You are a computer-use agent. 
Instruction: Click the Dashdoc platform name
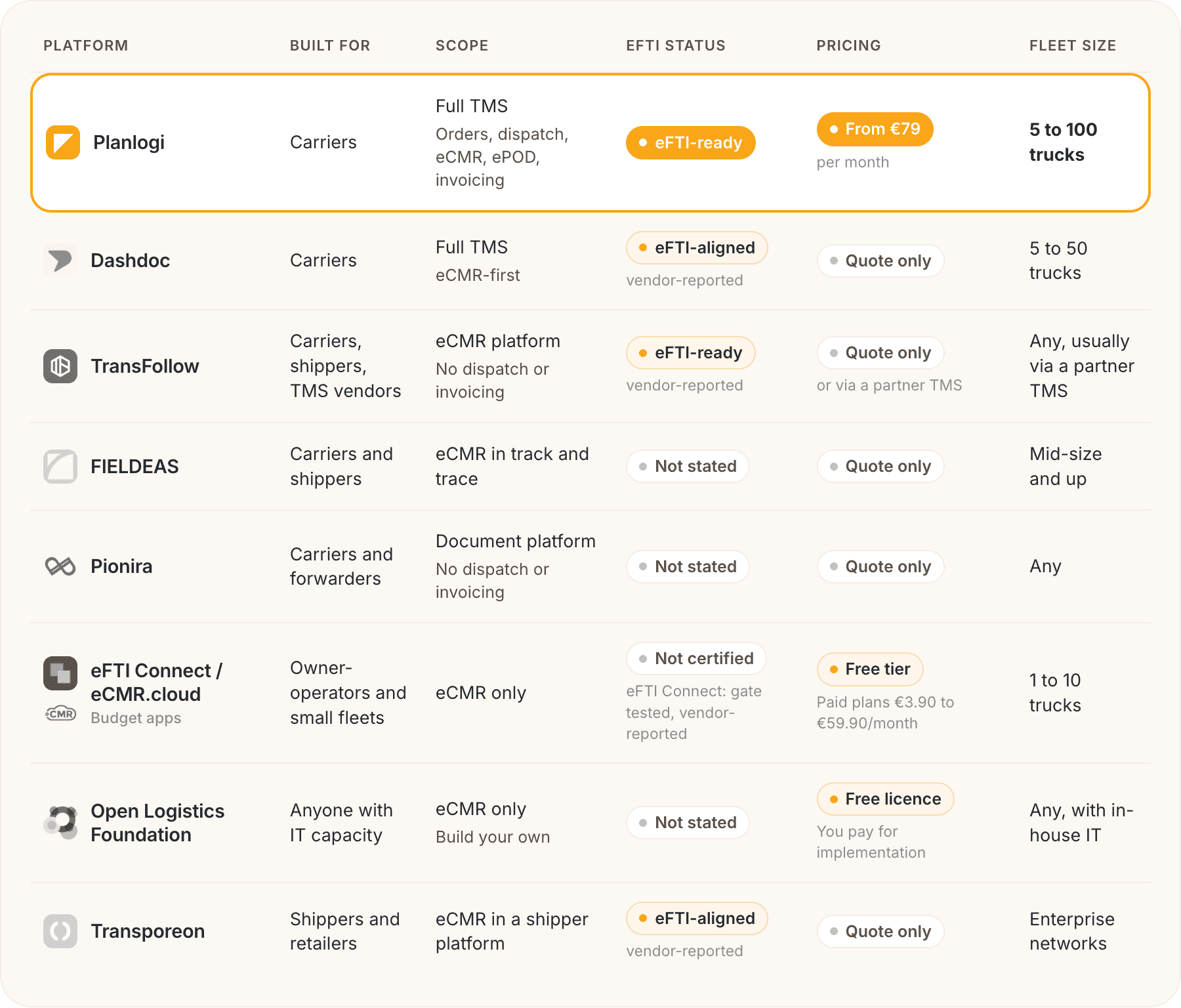(x=130, y=261)
